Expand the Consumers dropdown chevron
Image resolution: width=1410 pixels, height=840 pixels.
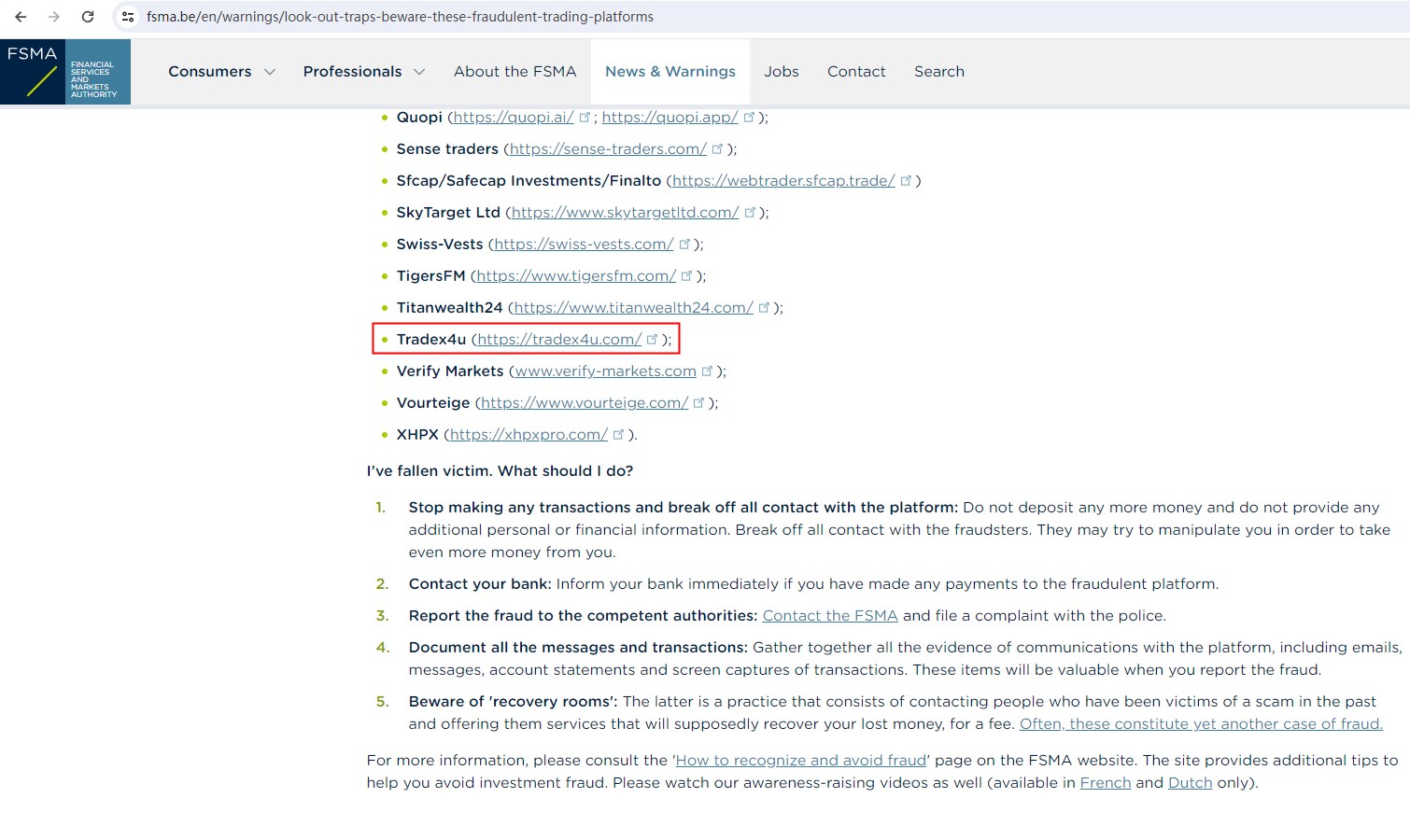click(x=270, y=72)
